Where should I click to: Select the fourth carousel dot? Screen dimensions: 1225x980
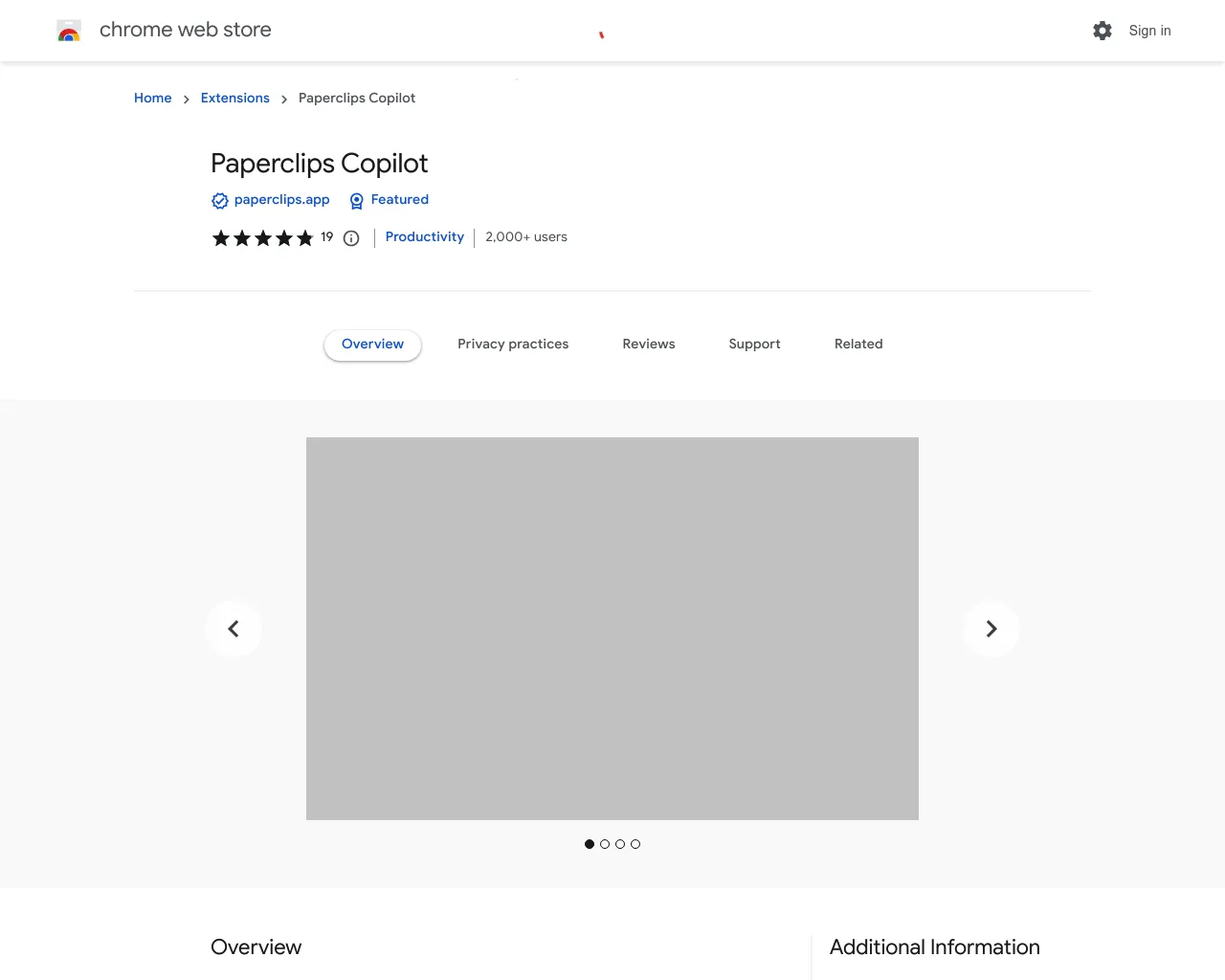[635, 844]
